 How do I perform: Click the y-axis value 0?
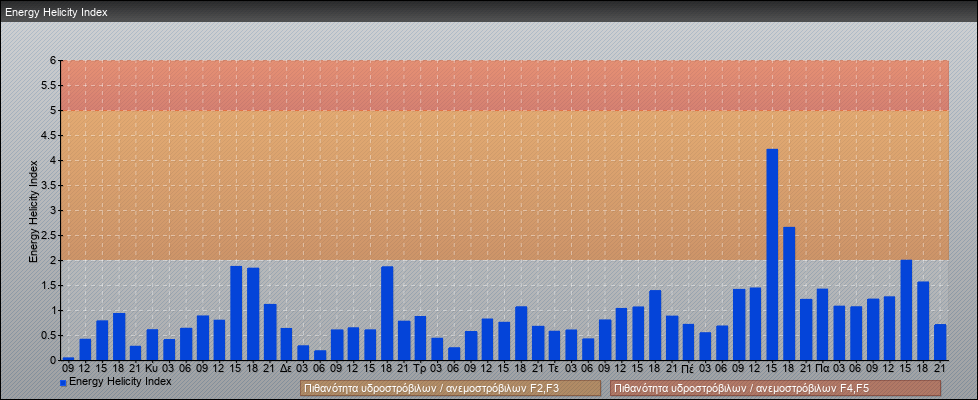53,360
